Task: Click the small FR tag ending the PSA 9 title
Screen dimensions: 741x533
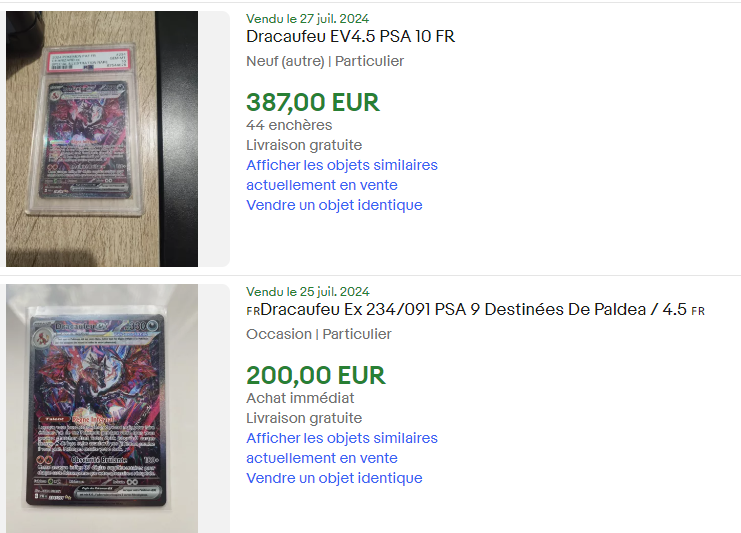Action: tap(698, 311)
